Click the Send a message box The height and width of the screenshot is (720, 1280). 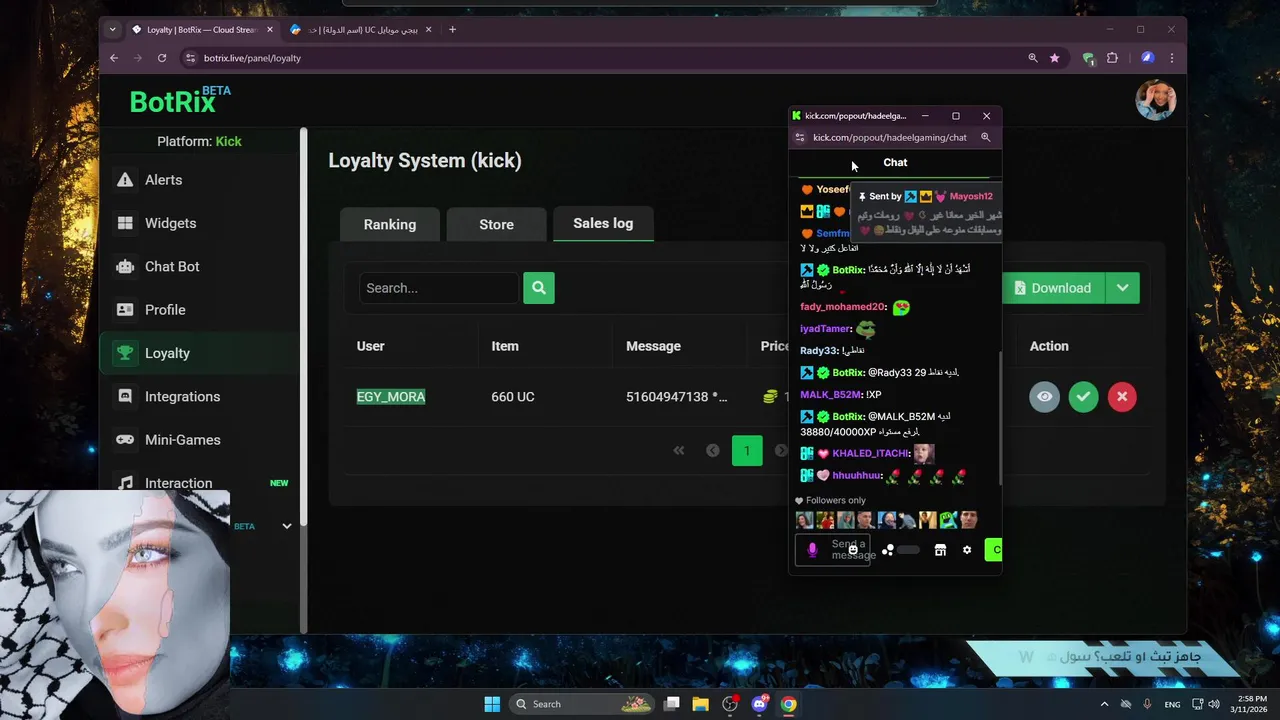pos(832,550)
